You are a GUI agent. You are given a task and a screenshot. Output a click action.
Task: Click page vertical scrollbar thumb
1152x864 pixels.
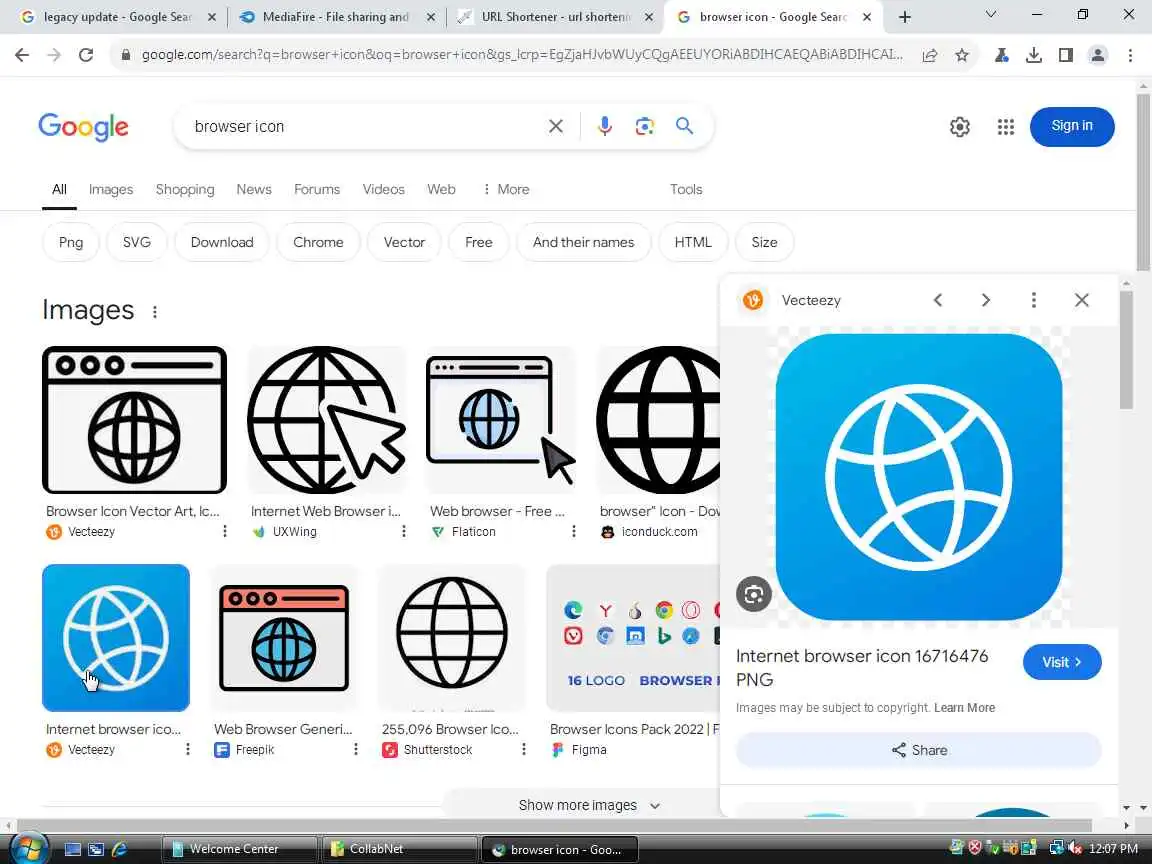(1143, 181)
